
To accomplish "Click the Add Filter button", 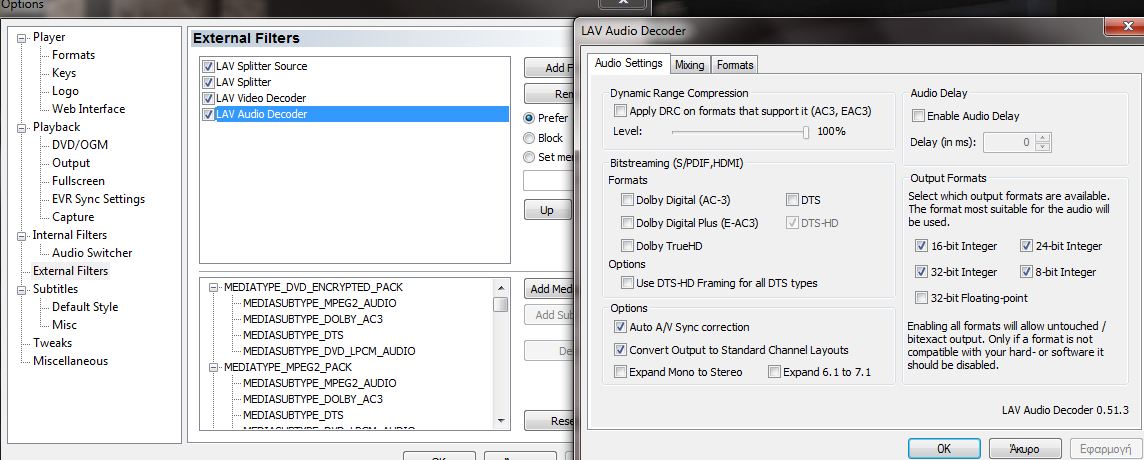I will coord(549,68).
